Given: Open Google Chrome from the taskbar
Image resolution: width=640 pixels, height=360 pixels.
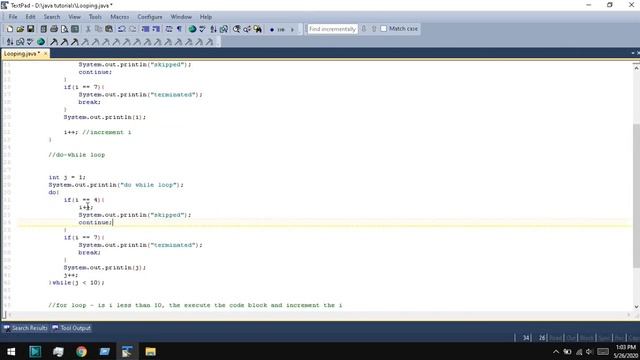Looking at the screenshot, I should 81,351.
